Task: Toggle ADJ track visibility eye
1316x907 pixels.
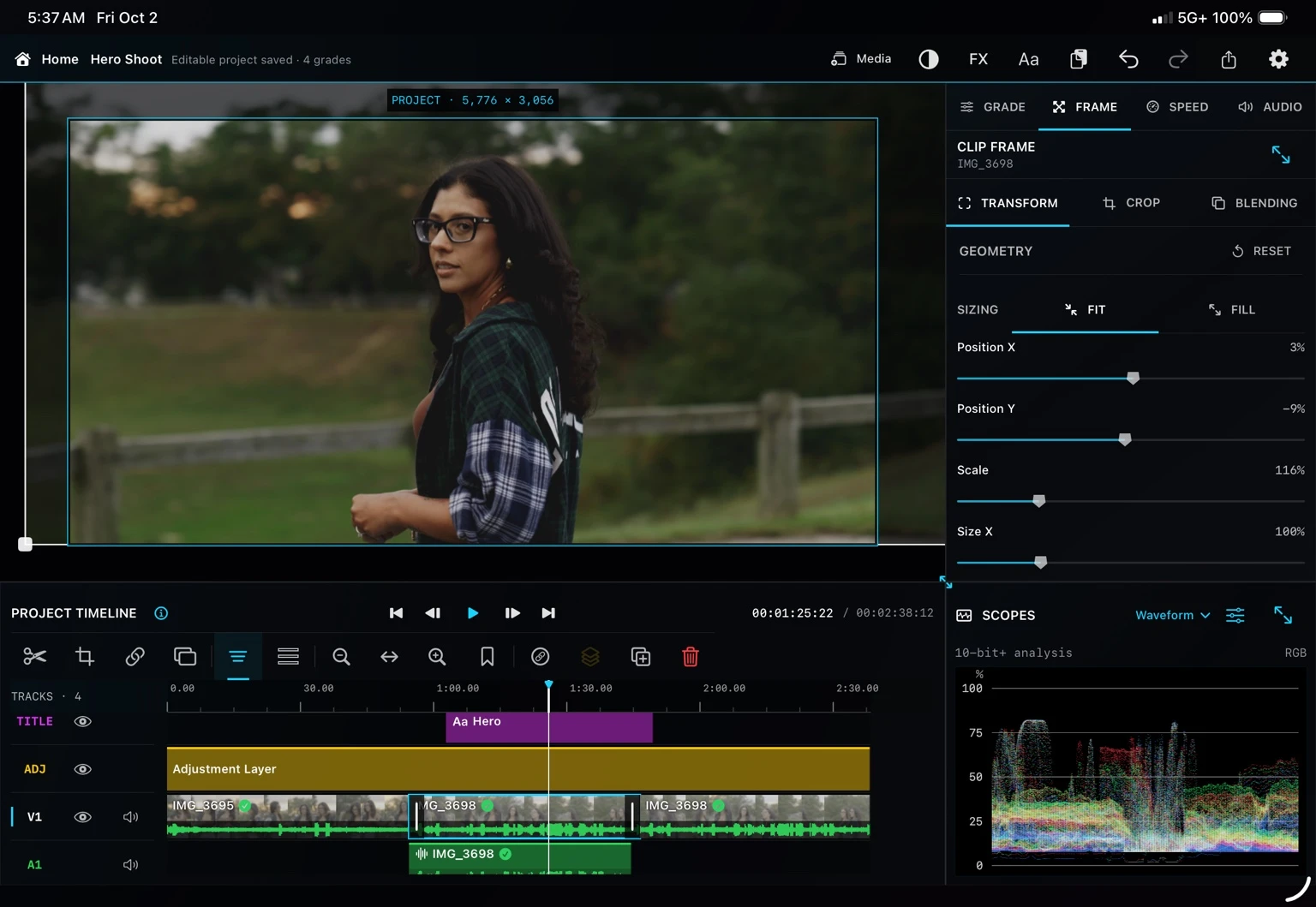Action: (83, 769)
